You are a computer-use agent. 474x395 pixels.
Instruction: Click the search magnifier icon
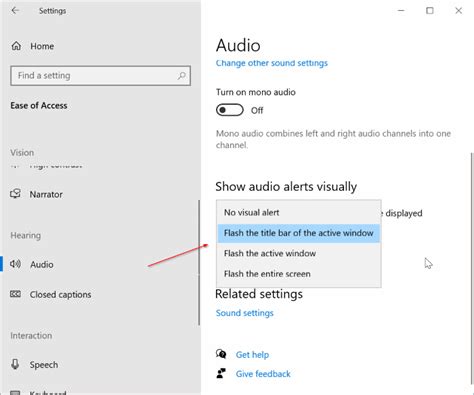pos(181,76)
